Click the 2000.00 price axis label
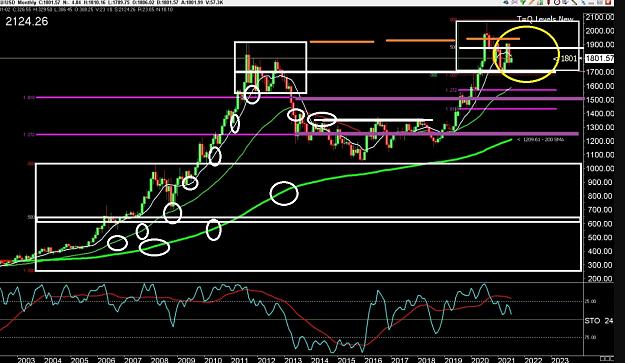Screen dimensions: 625x363 point(599,31)
